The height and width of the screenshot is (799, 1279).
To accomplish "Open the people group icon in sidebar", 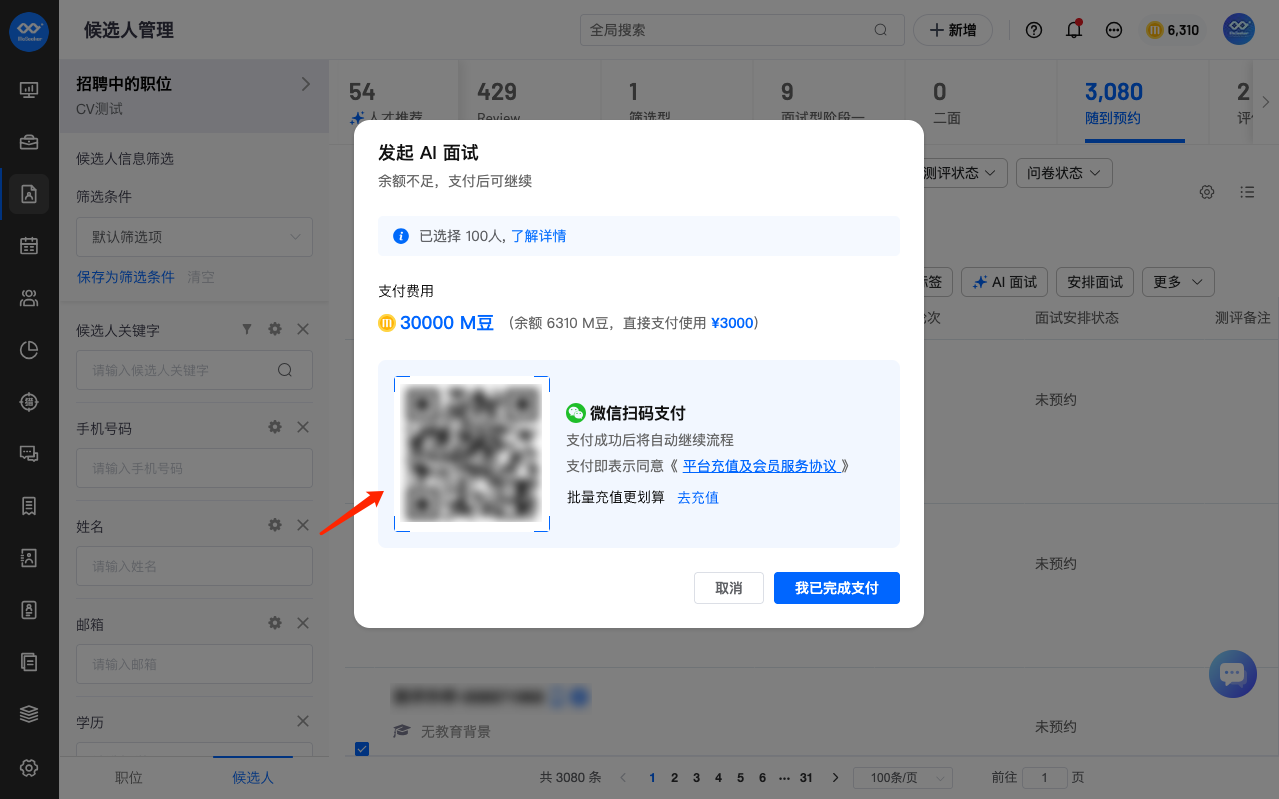I will tap(29, 297).
